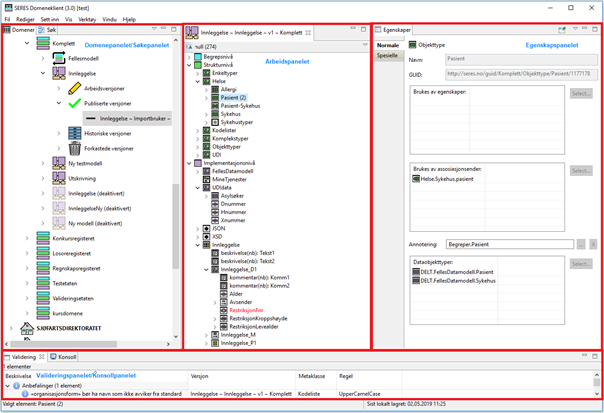Click the deactivated InnleggelseNy model icon

point(59,208)
